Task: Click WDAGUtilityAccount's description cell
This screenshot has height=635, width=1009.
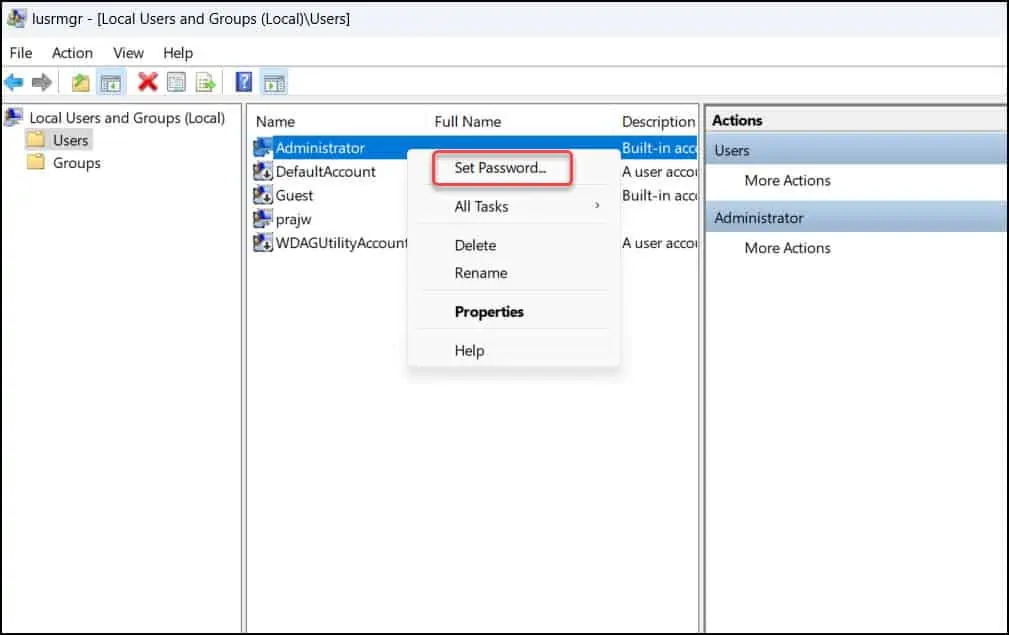Action: point(659,243)
